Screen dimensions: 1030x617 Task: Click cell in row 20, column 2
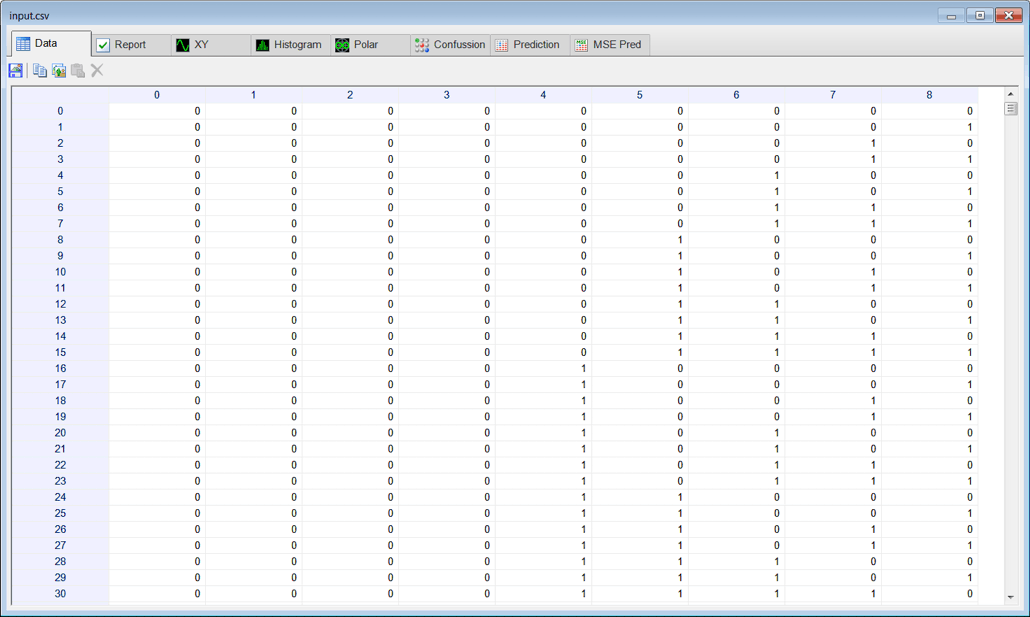coord(350,433)
